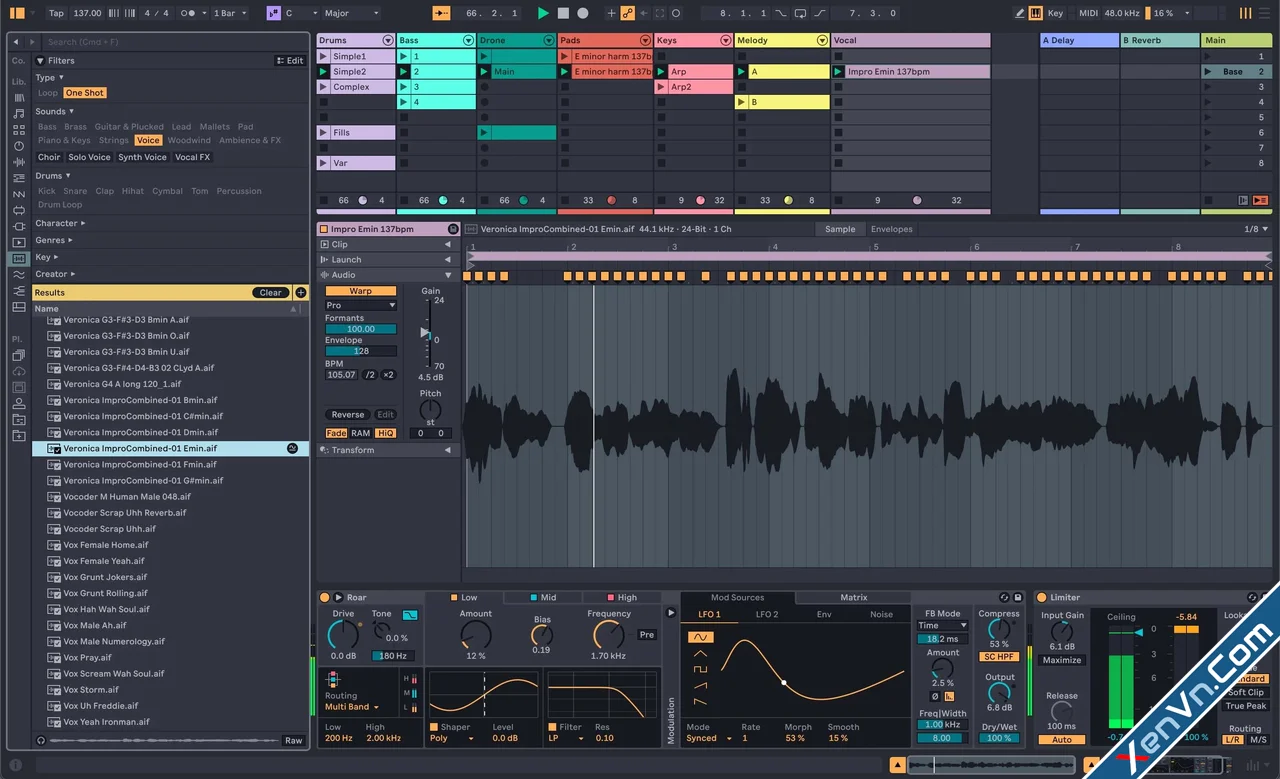Toggle the Voice sound filter tag

[148, 140]
